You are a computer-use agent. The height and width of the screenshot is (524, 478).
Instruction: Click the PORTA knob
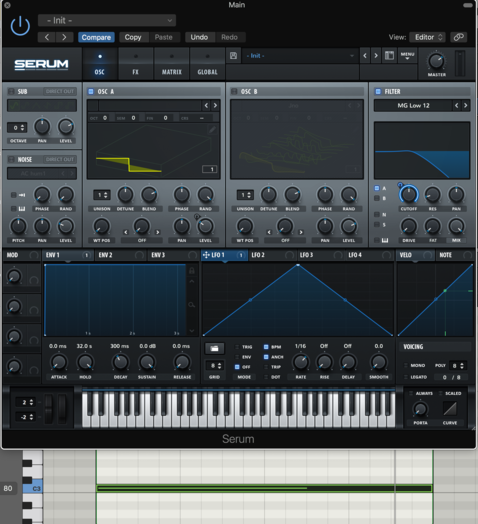tap(420, 409)
